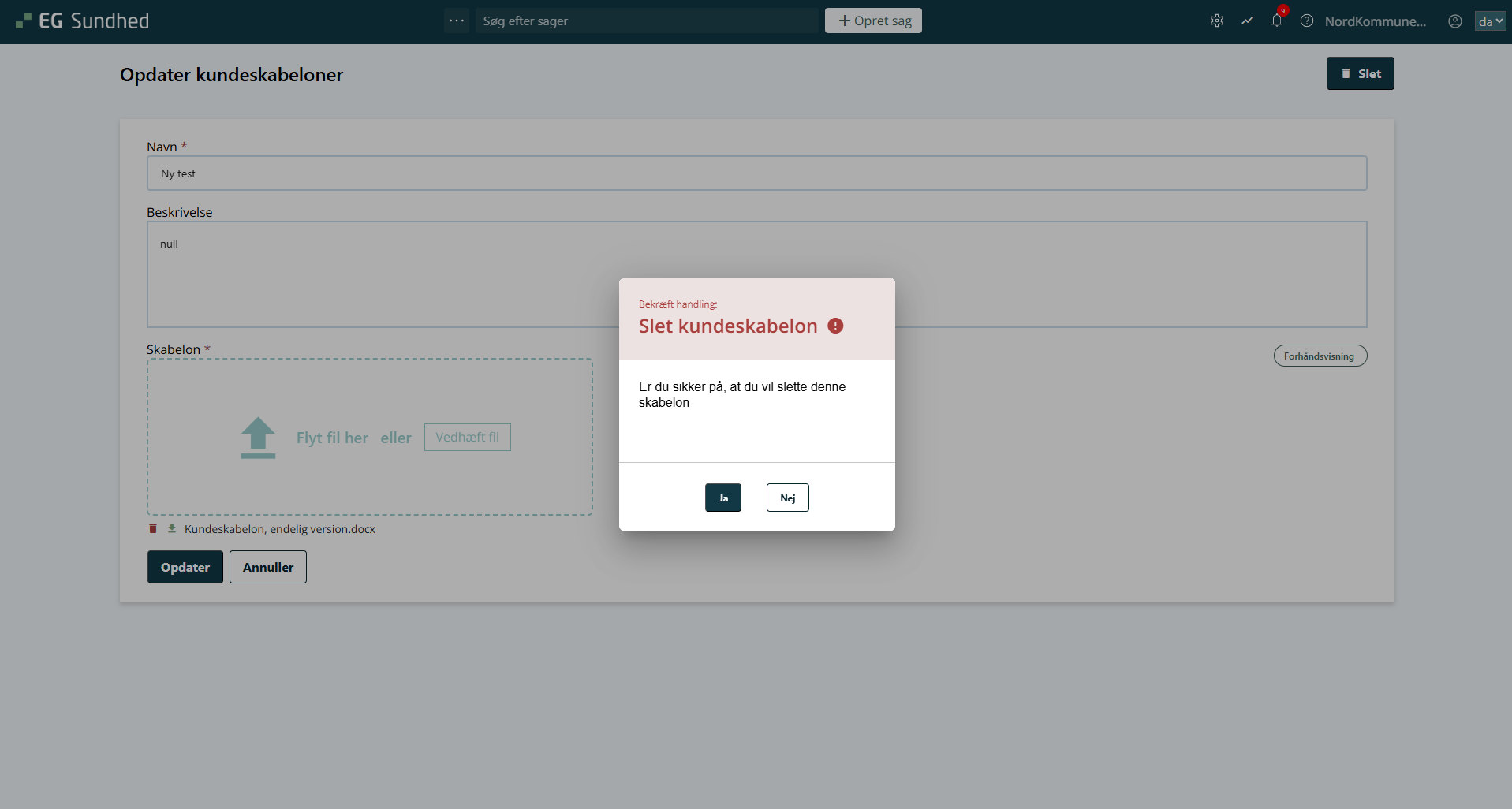Open the notifications bell
This screenshot has width=1512, height=809.
tap(1276, 21)
